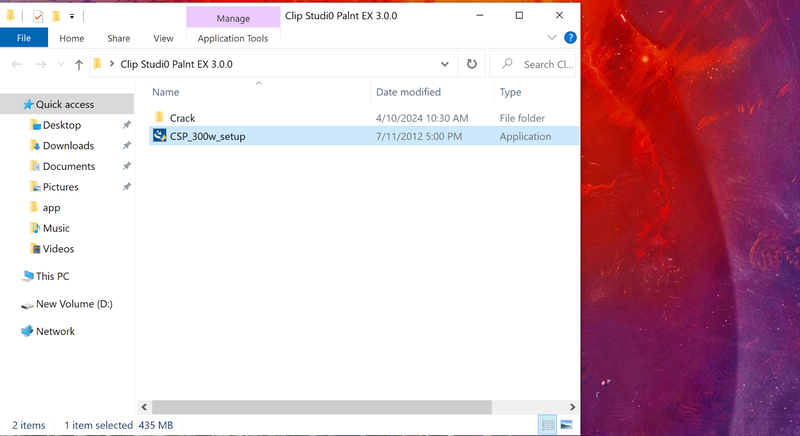Open Documents in the navigation pane

tap(69, 166)
